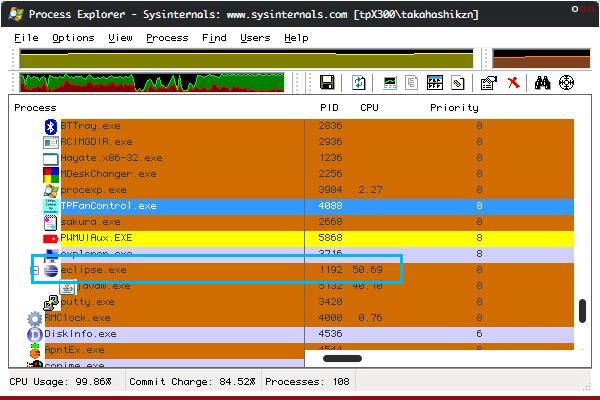Click the Save floppy disk toolbar icon

(327, 82)
